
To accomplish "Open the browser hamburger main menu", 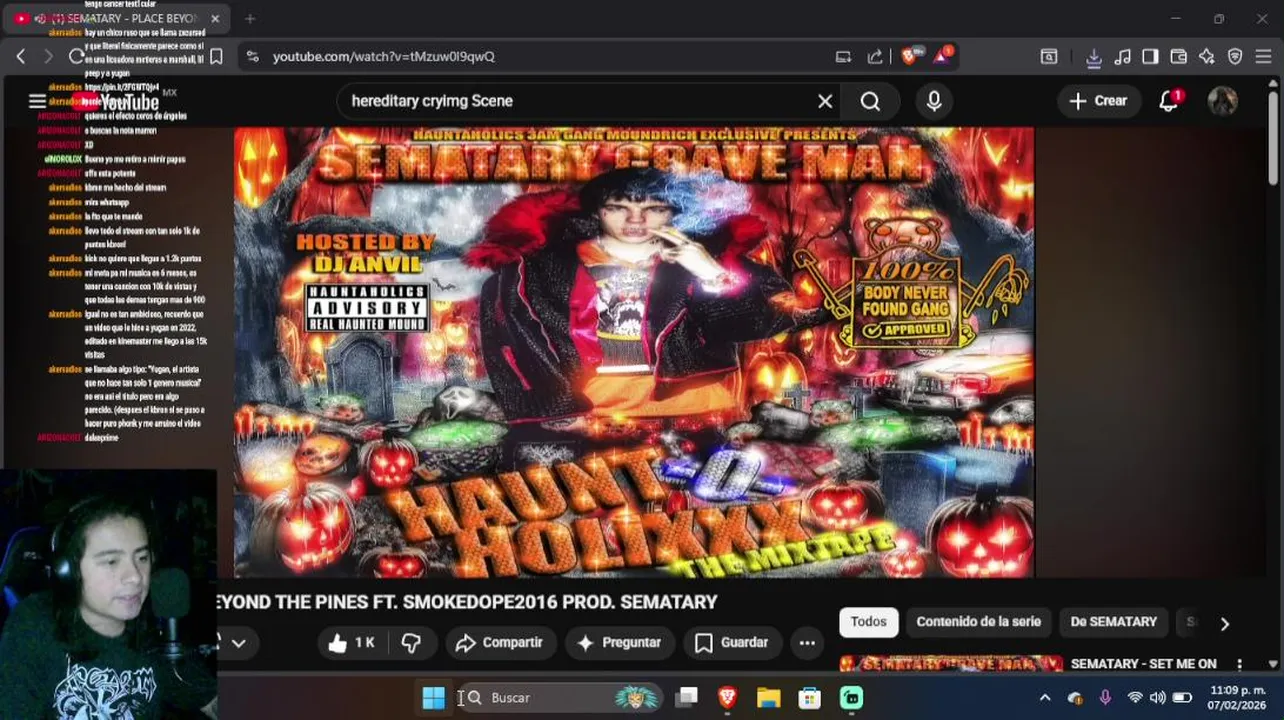I will point(1263,57).
